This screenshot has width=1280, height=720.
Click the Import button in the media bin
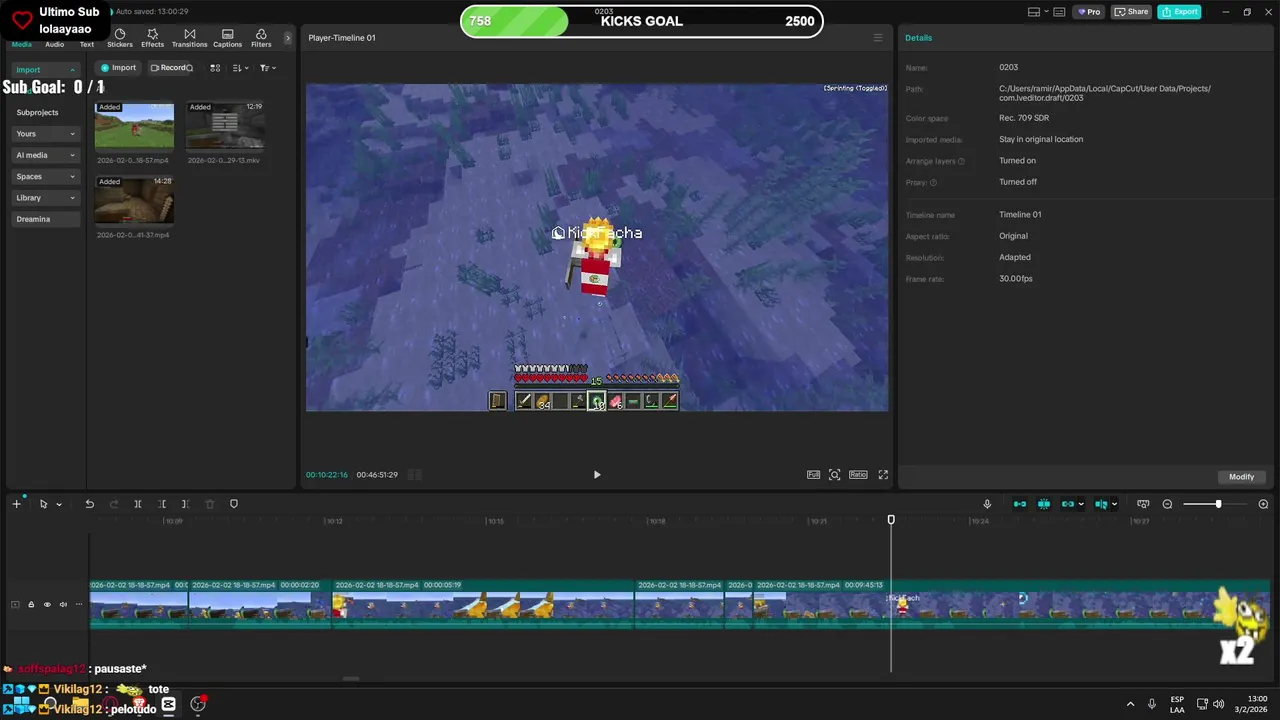click(x=118, y=68)
